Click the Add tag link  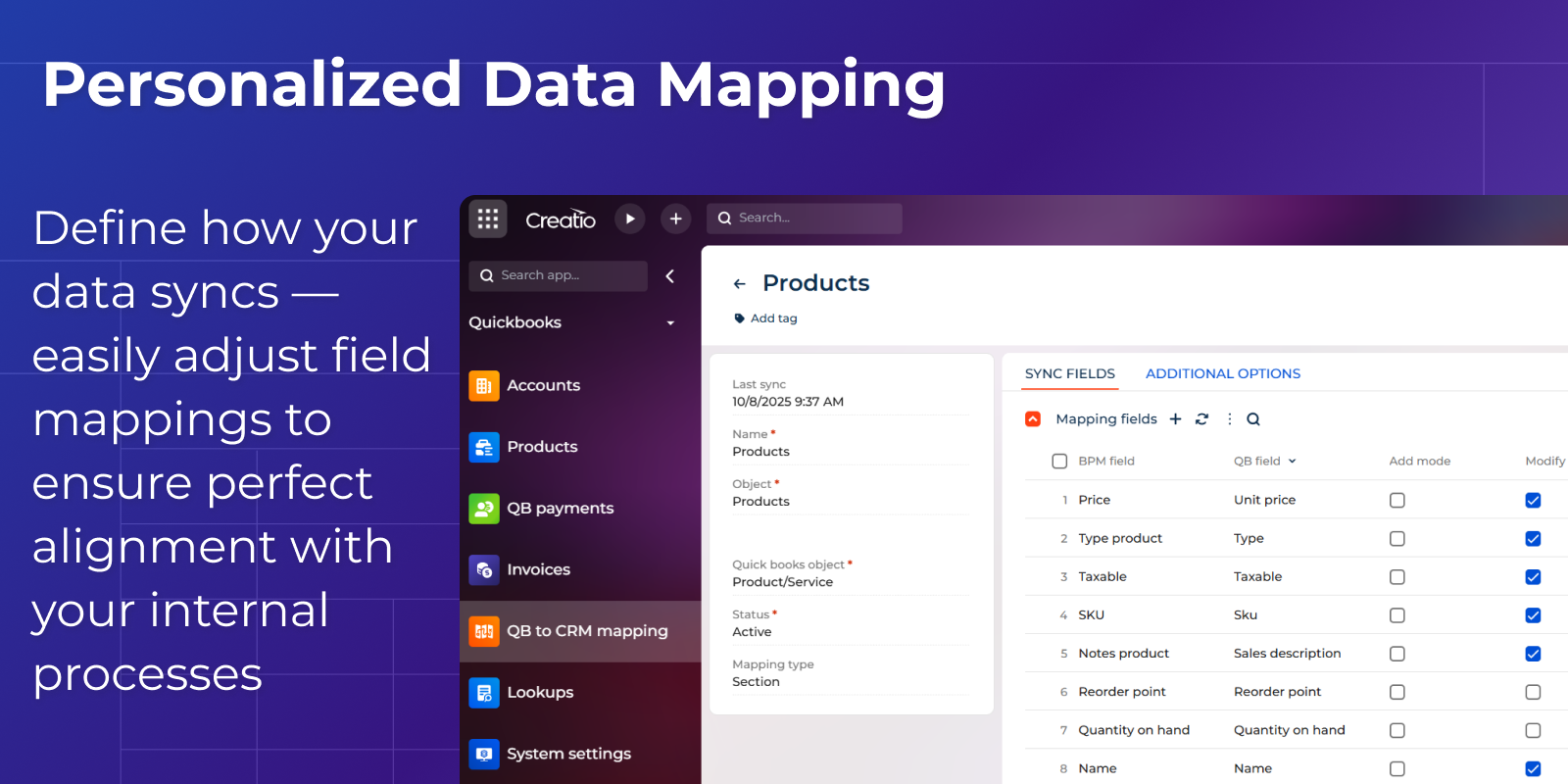(773, 318)
